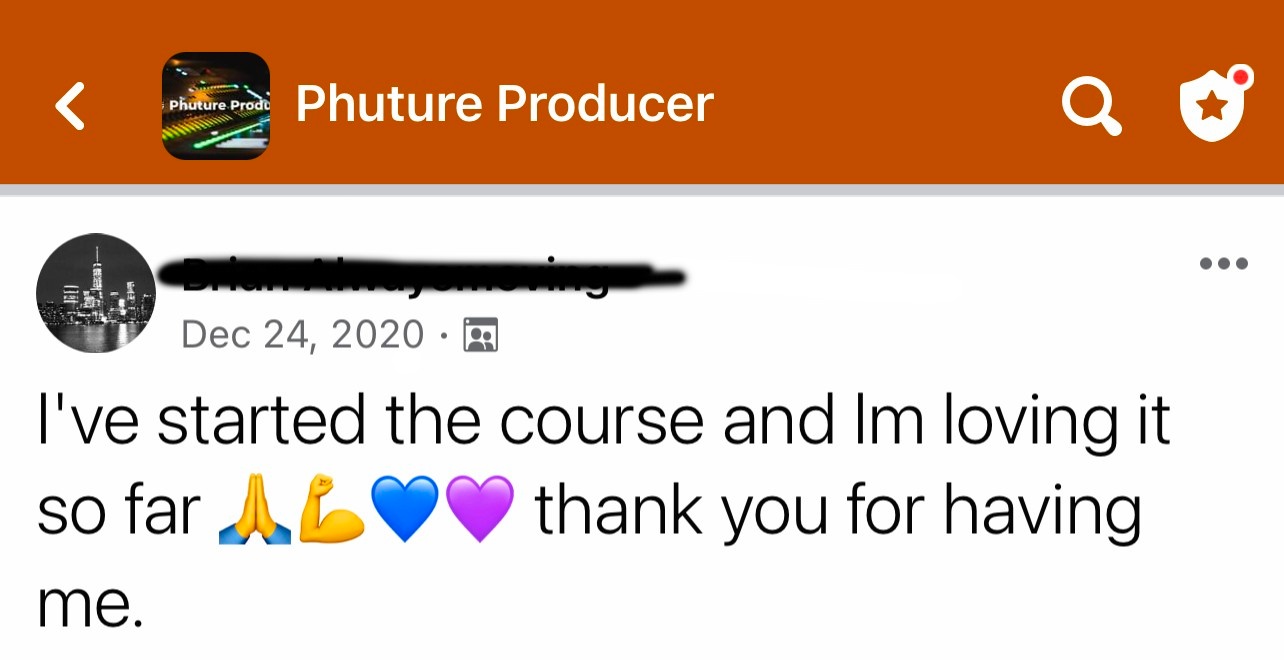Click the words "loving it" in post
Viewport: 1284px width, 660px height.
pos(1056,424)
